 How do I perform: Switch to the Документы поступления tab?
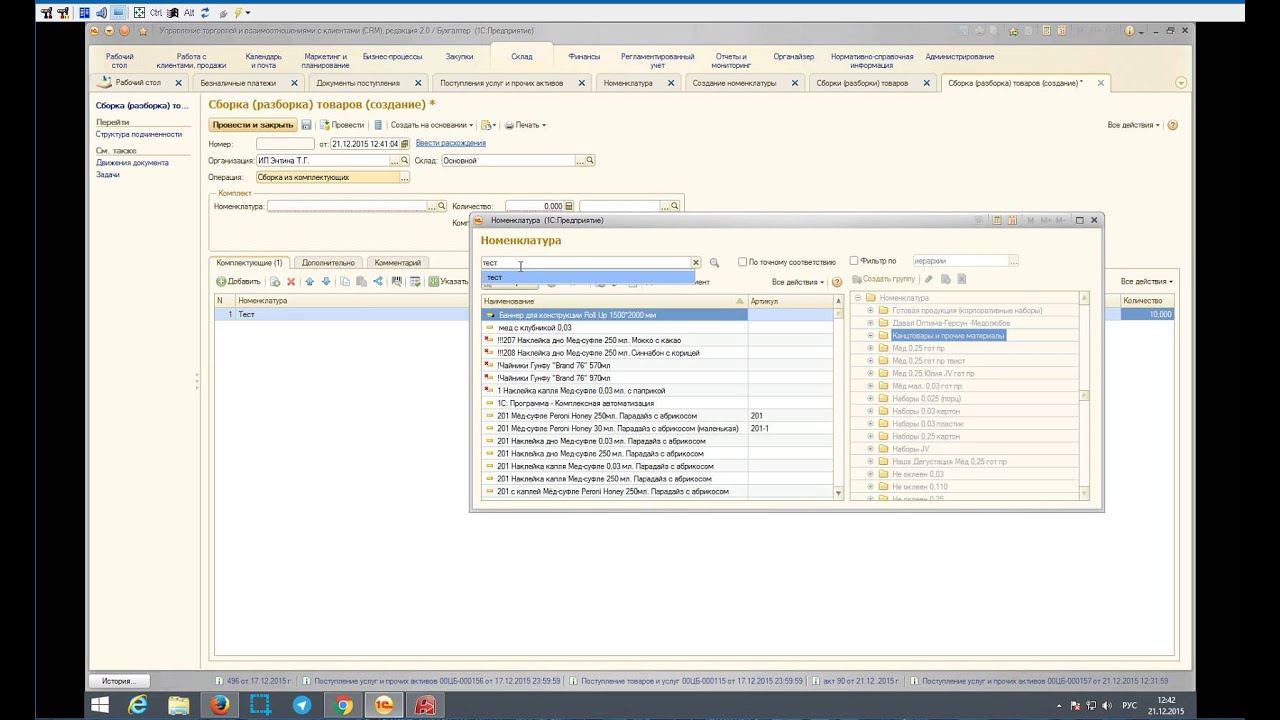coord(366,83)
